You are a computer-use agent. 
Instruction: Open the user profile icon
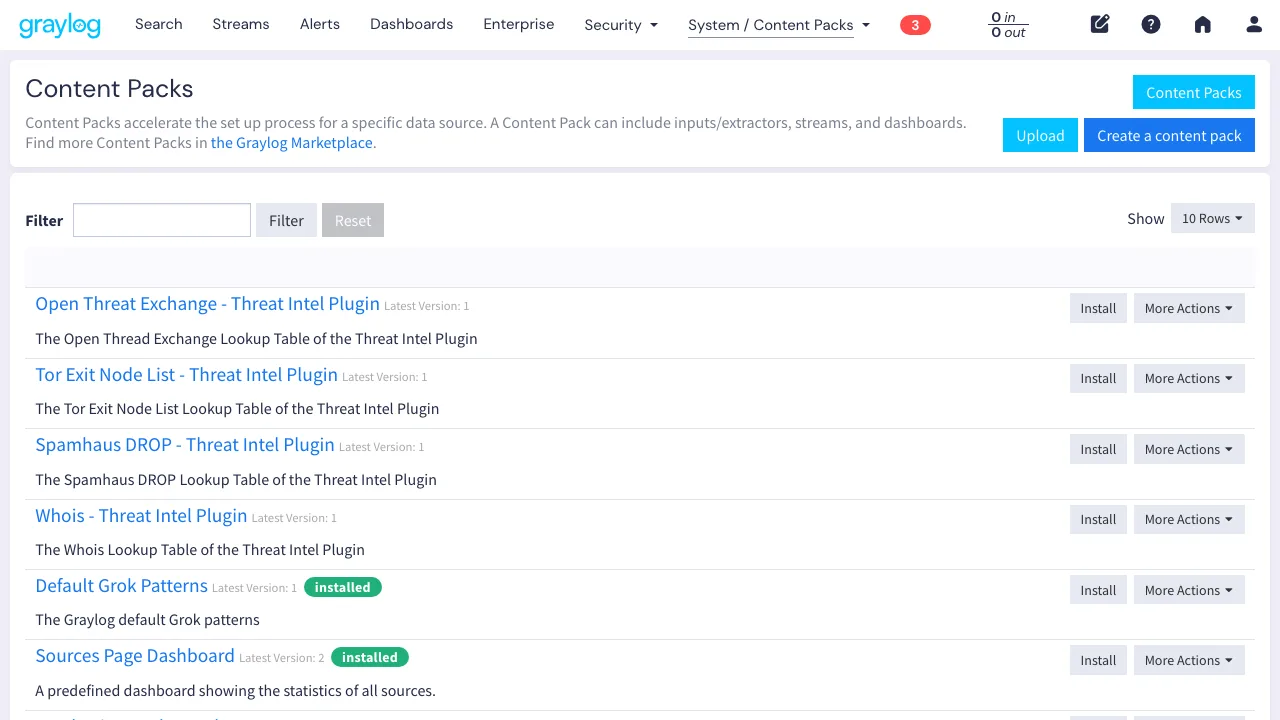[1254, 24]
